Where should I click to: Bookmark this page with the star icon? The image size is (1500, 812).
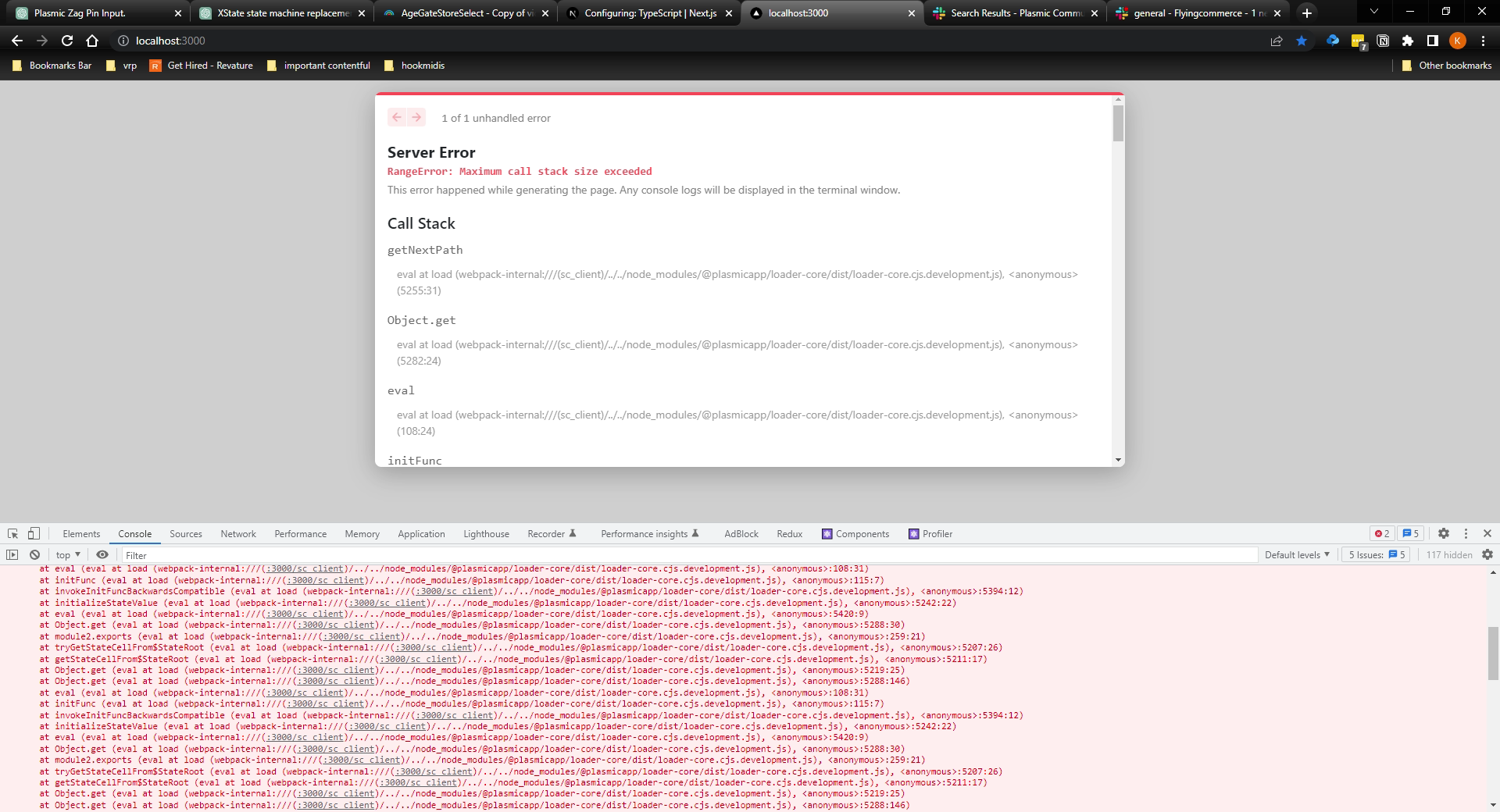pyautogui.click(x=1302, y=41)
